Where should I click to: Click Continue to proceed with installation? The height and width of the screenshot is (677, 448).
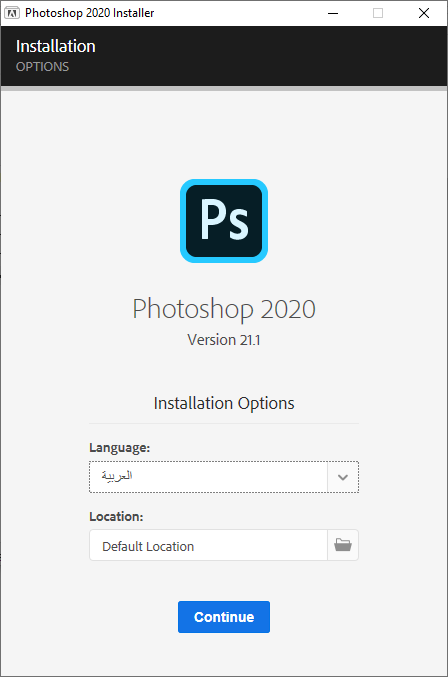coord(224,617)
